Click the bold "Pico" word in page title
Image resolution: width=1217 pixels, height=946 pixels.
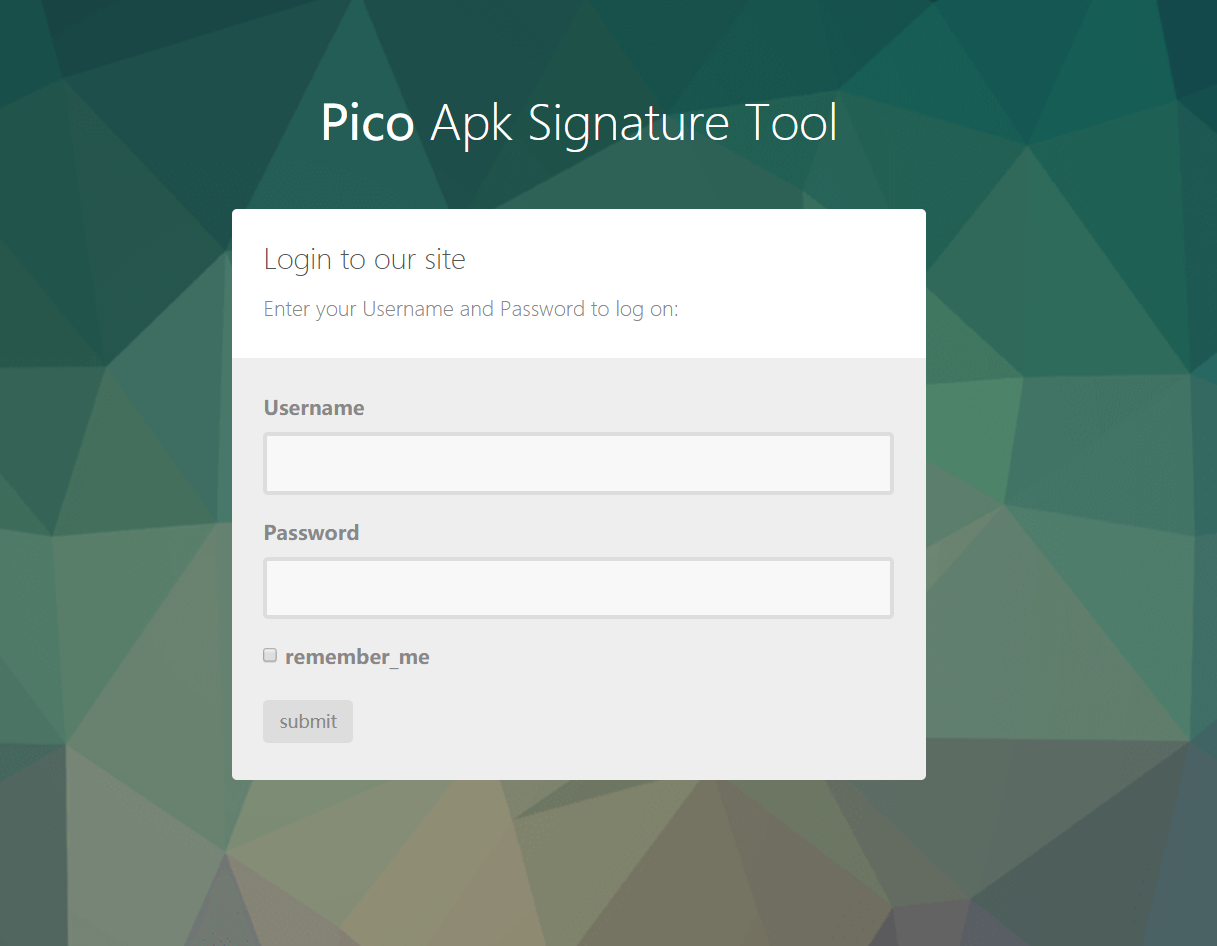click(x=367, y=123)
